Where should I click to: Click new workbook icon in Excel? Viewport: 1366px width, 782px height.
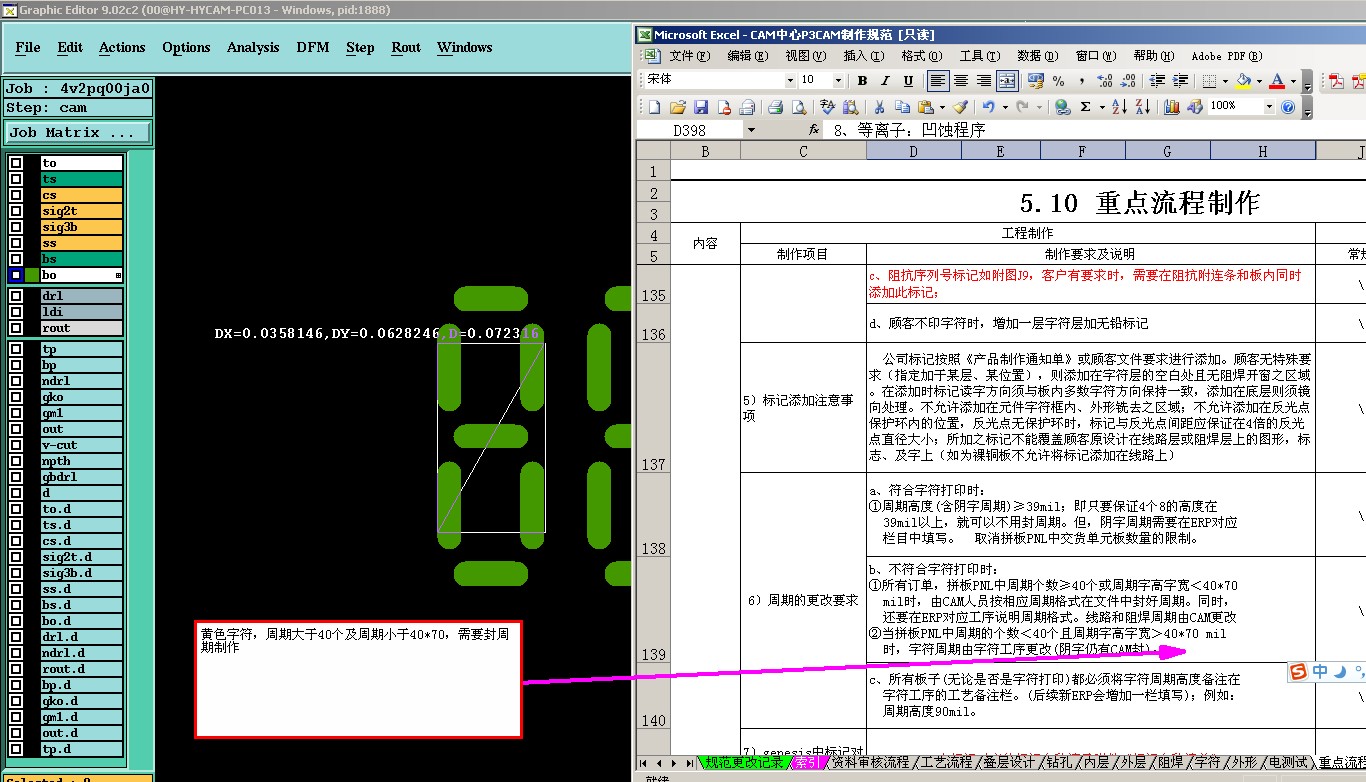click(654, 107)
